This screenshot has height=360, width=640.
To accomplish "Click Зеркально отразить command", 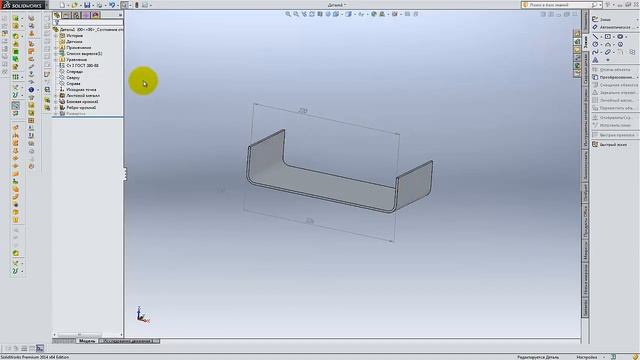I will coord(615,93).
